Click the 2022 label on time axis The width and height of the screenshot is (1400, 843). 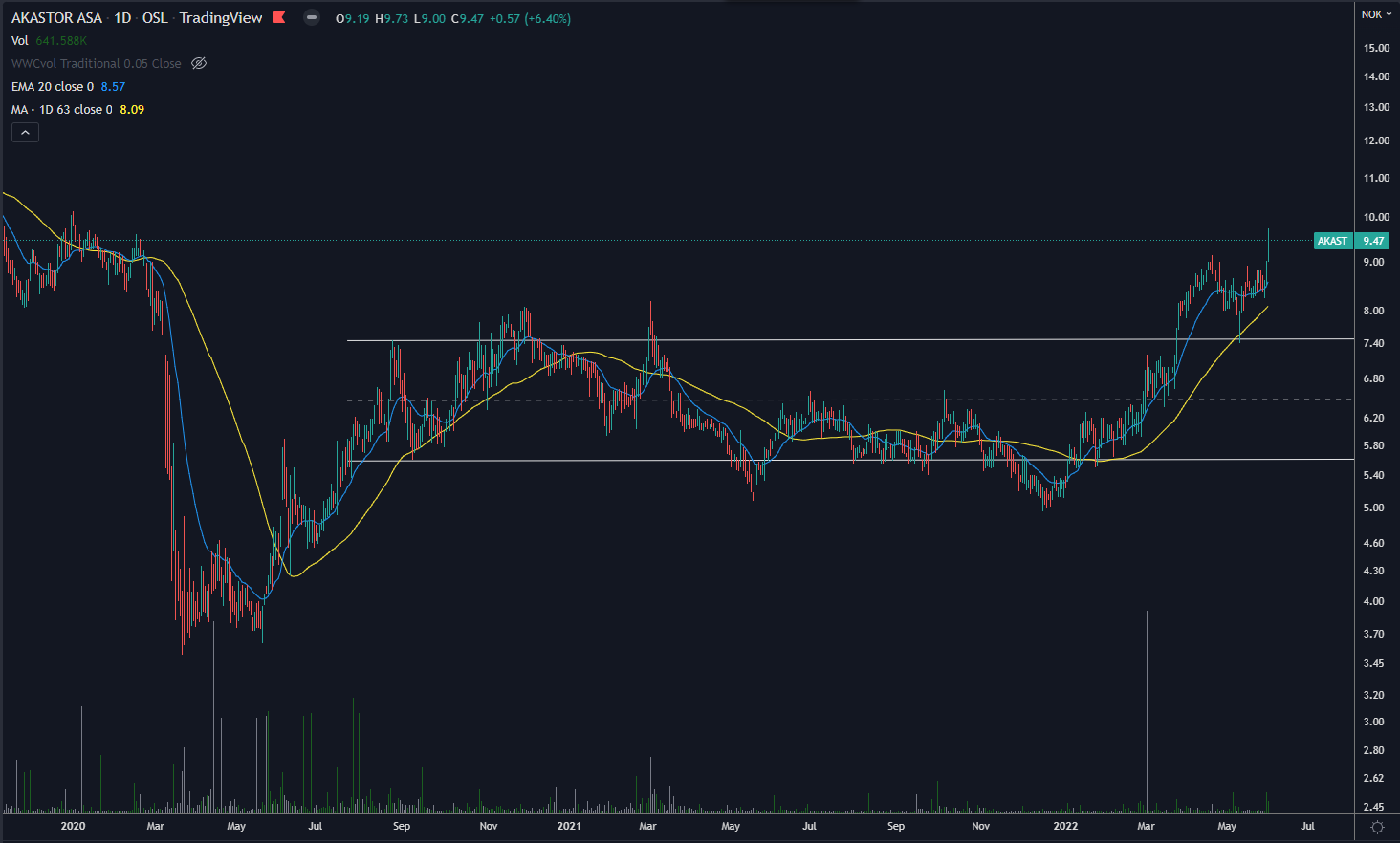click(1065, 826)
